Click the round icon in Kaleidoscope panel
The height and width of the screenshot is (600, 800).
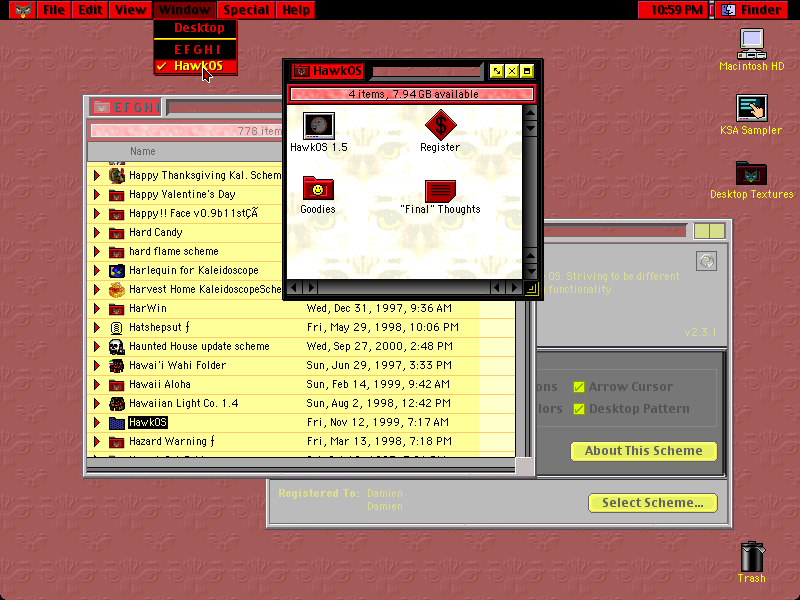pyautogui.click(x=706, y=261)
